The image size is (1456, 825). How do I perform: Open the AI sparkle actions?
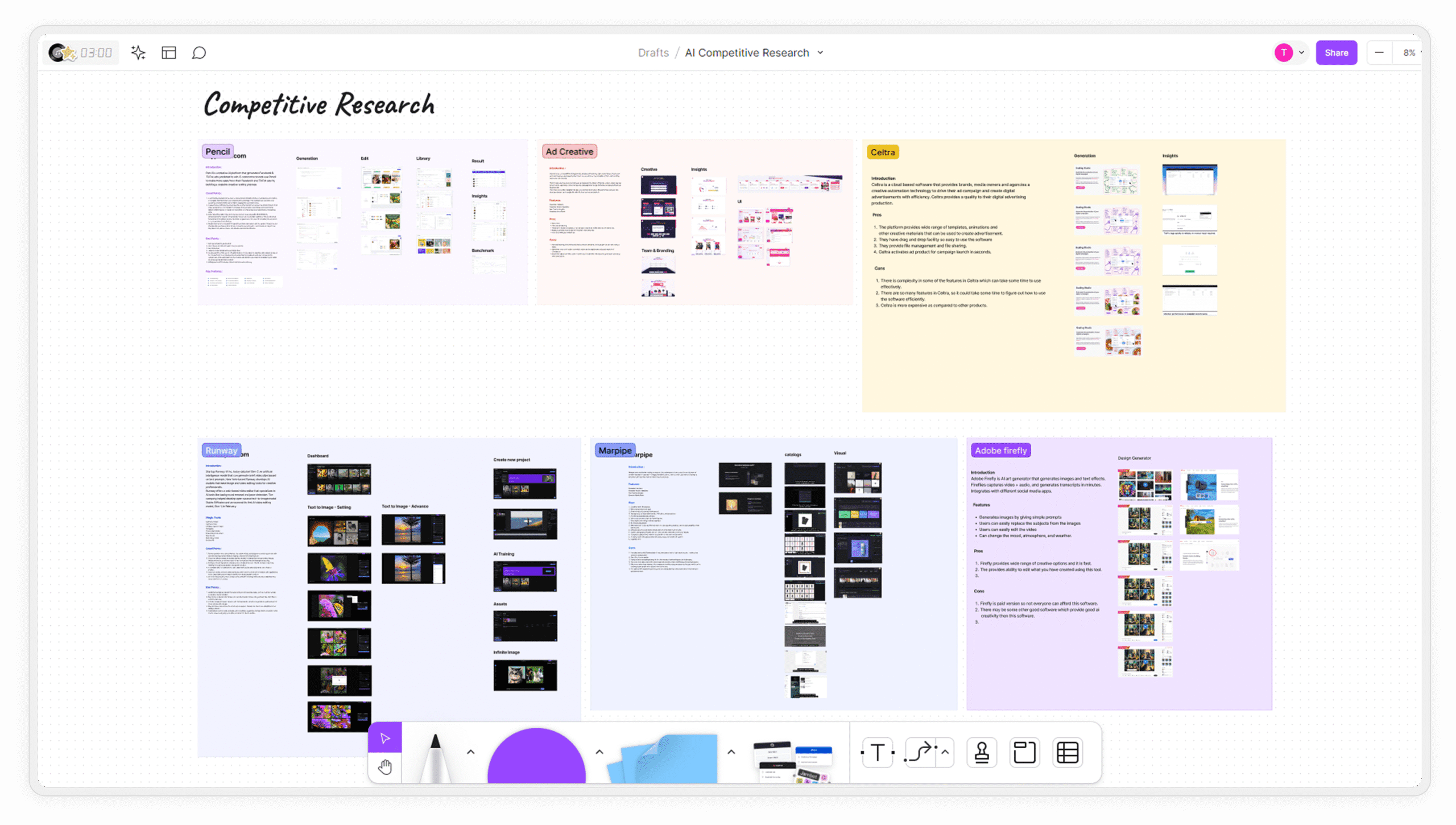138,53
